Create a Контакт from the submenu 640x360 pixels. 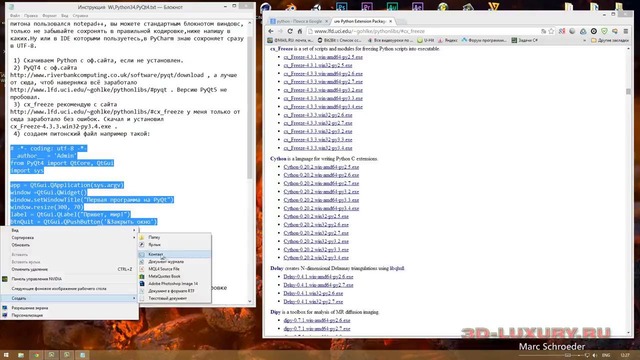click(174, 254)
